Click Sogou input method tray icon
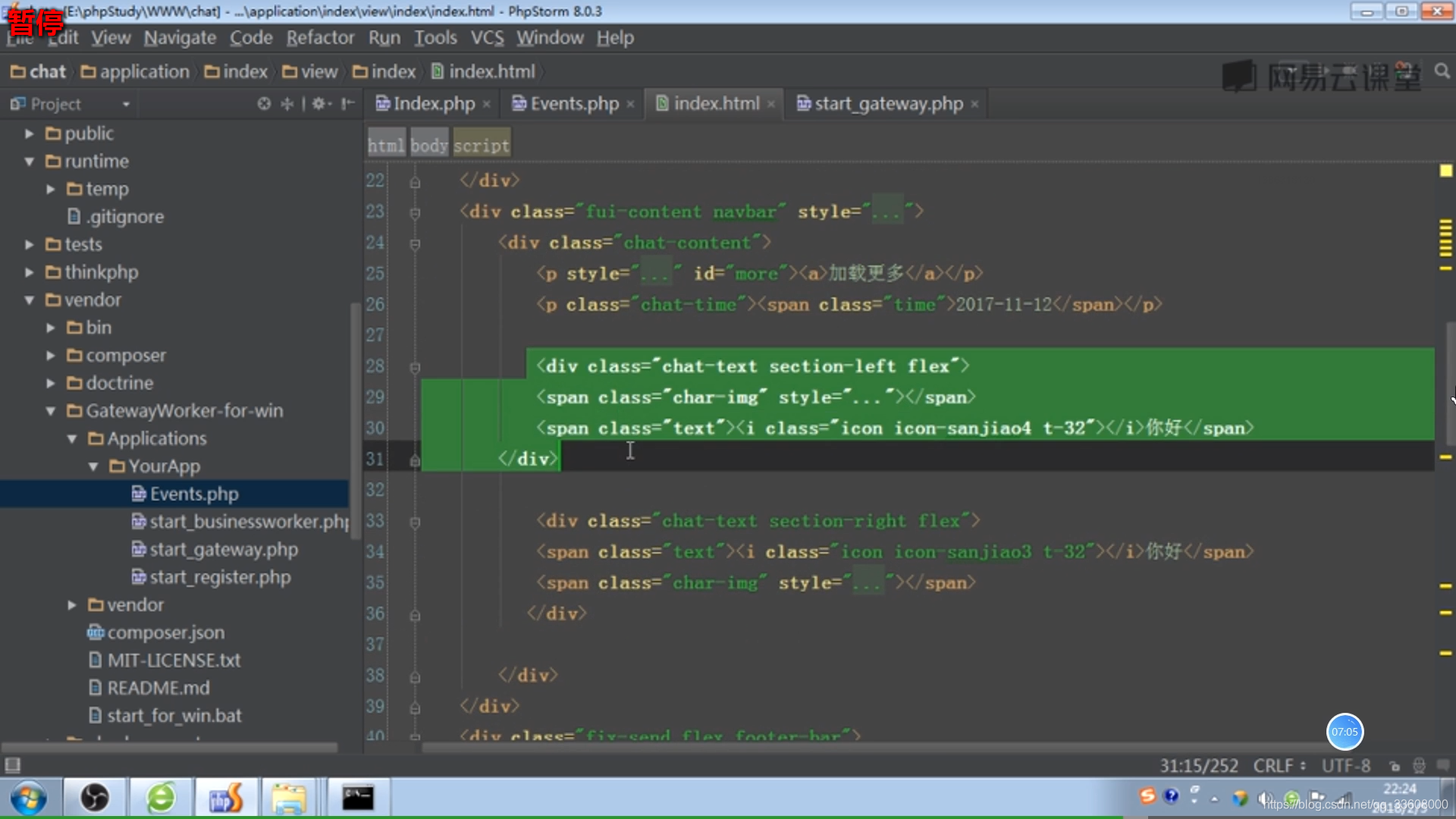This screenshot has width=1456, height=819. tap(1147, 795)
